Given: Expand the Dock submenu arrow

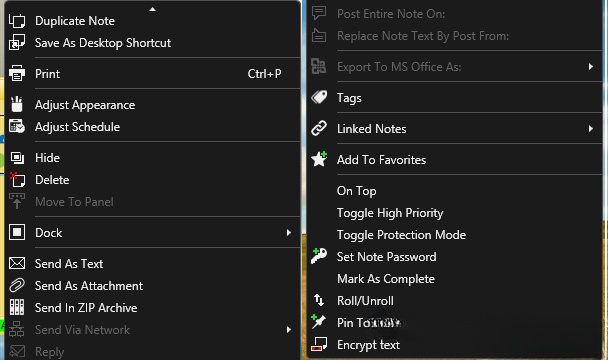Looking at the screenshot, I should [x=288, y=232].
